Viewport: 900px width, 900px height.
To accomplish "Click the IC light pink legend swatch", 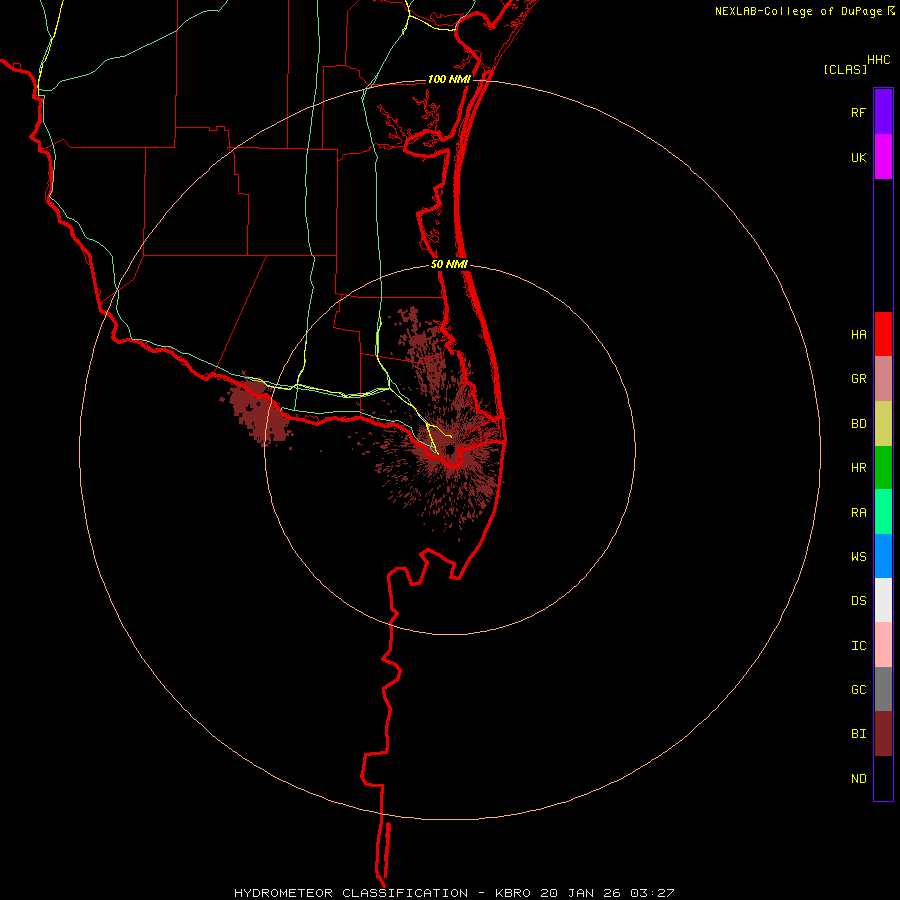I will (x=883, y=645).
